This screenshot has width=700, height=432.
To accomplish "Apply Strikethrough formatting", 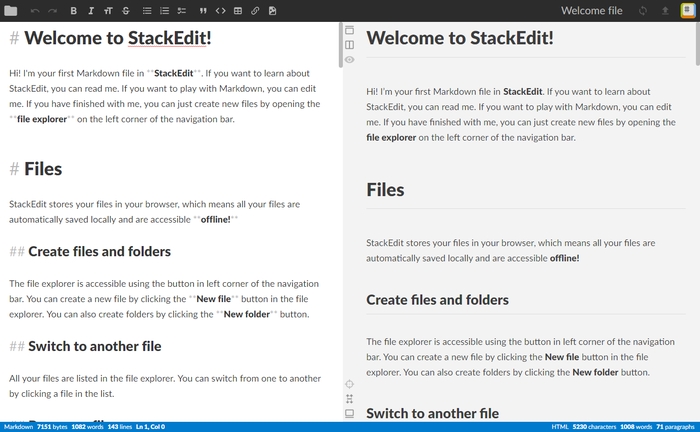I will 125,11.
